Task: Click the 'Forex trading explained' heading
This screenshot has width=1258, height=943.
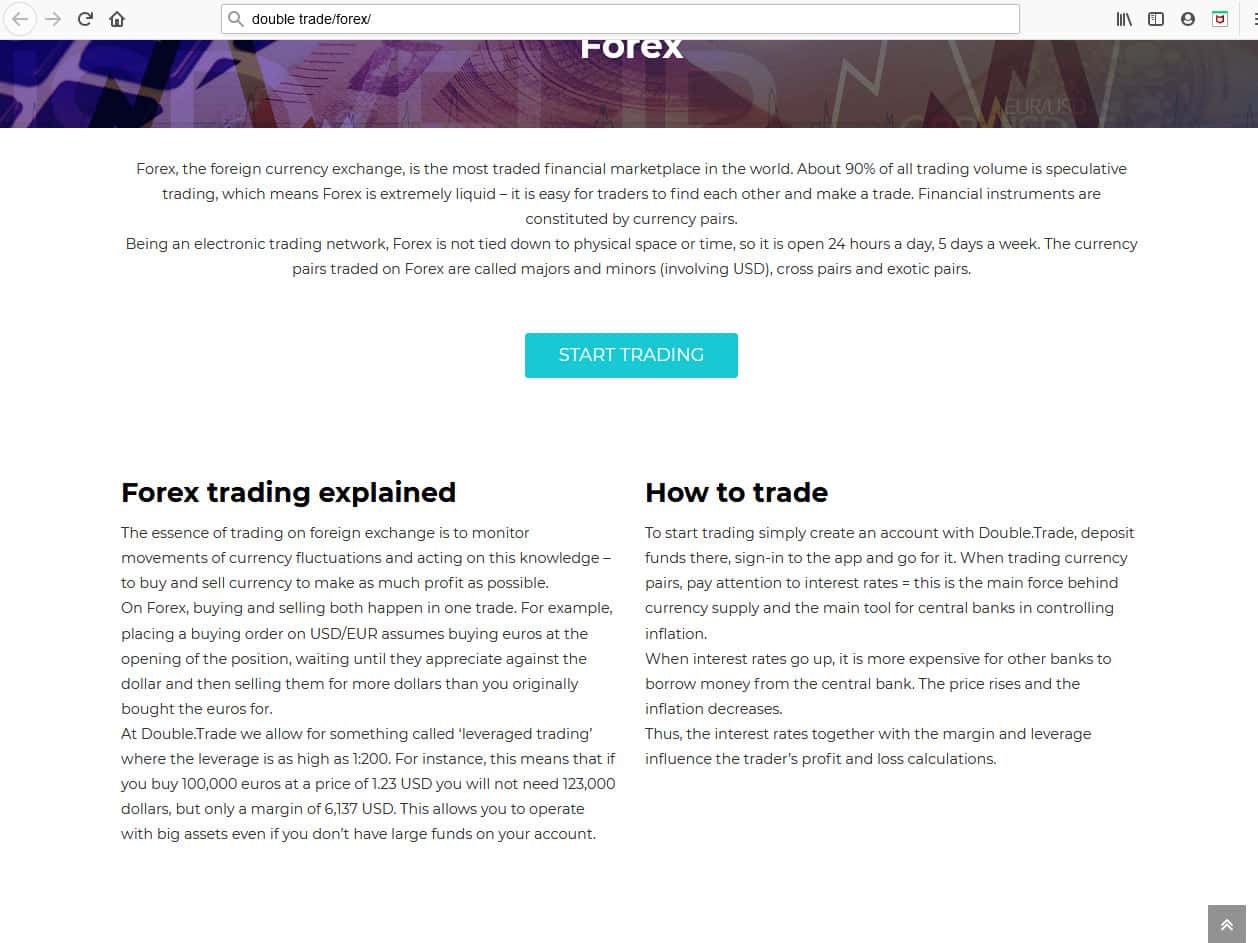Action: [x=288, y=492]
